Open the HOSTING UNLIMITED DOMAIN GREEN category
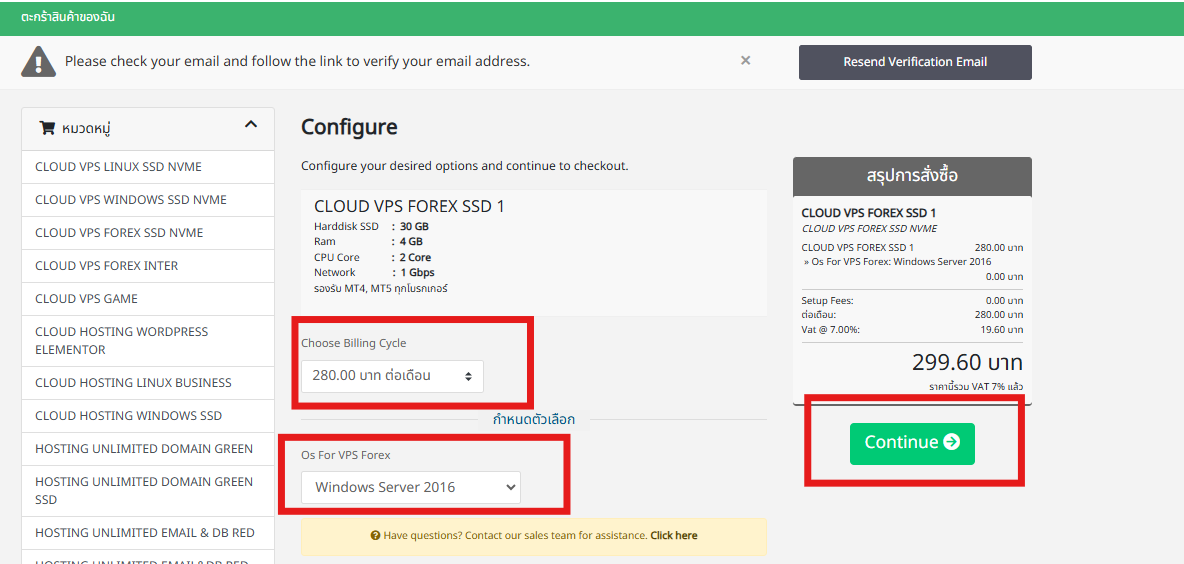The height and width of the screenshot is (564, 1184). pyautogui.click(x=148, y=448)
